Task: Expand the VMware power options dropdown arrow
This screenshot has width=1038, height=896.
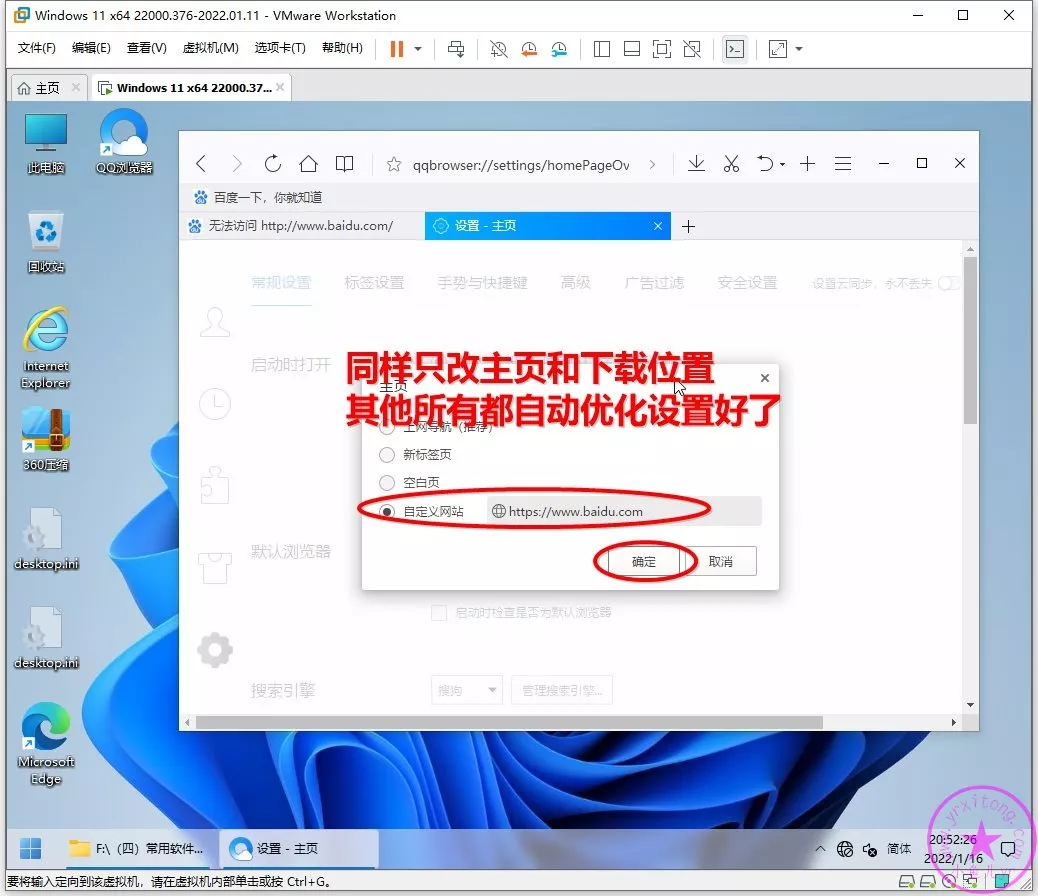Action: pyautogui.click(x=418, y=49)
